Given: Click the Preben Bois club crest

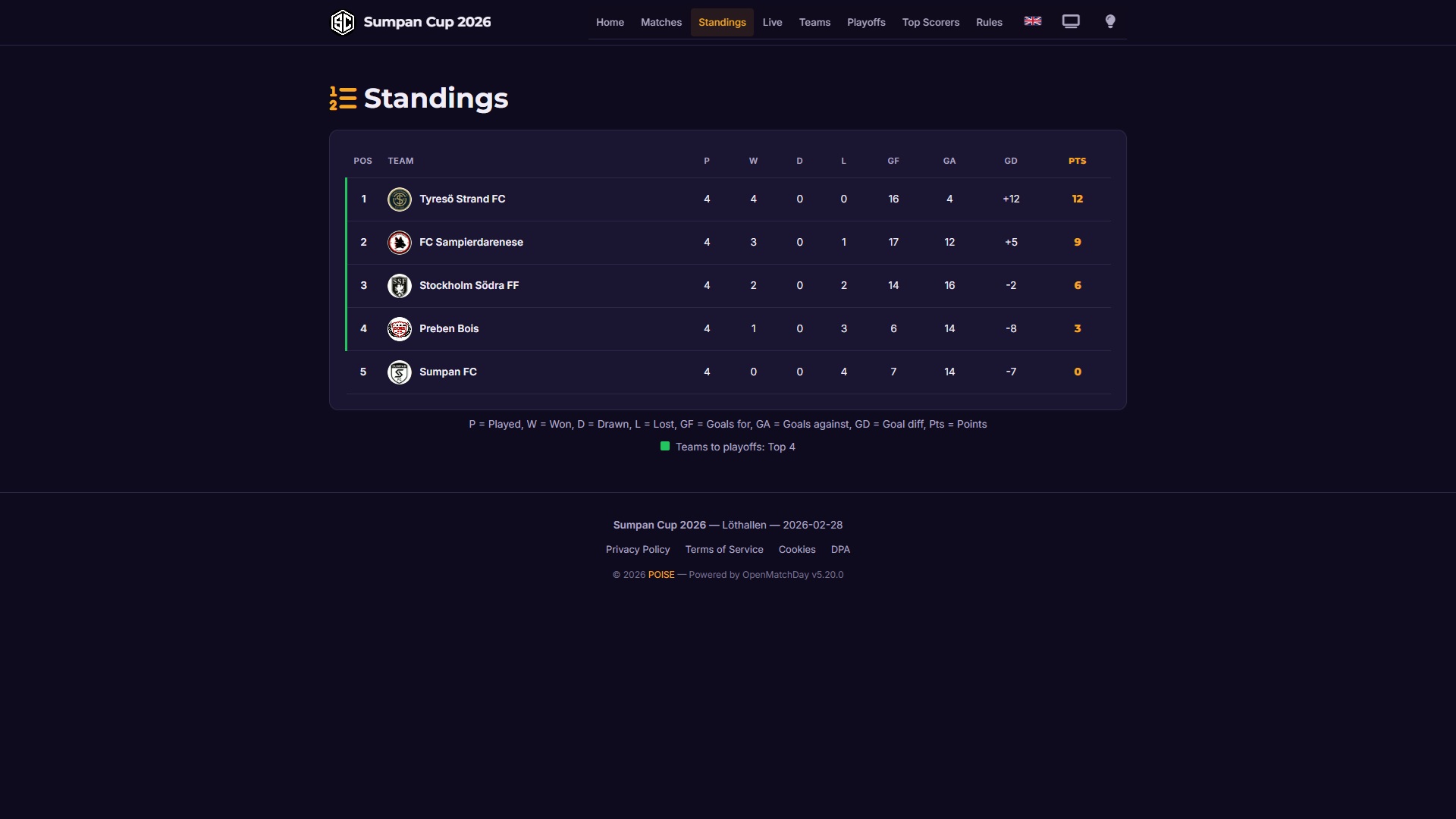Looking at the screenshot, I should [400, 328].
